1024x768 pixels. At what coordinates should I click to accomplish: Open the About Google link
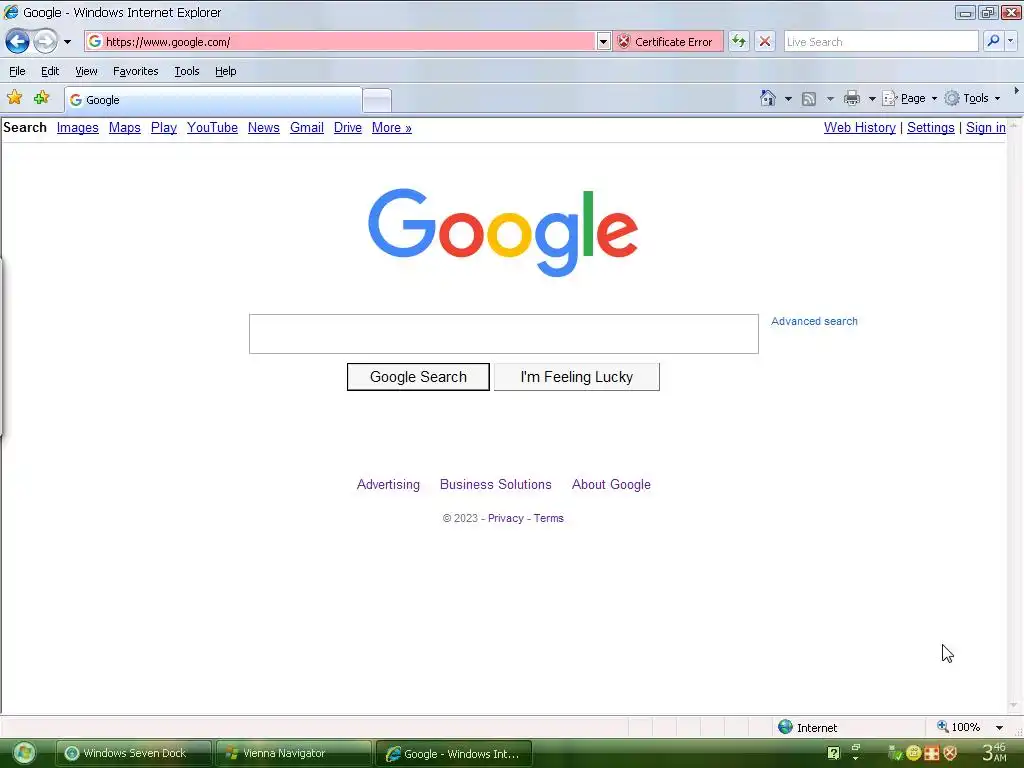(x=611, y=485)
